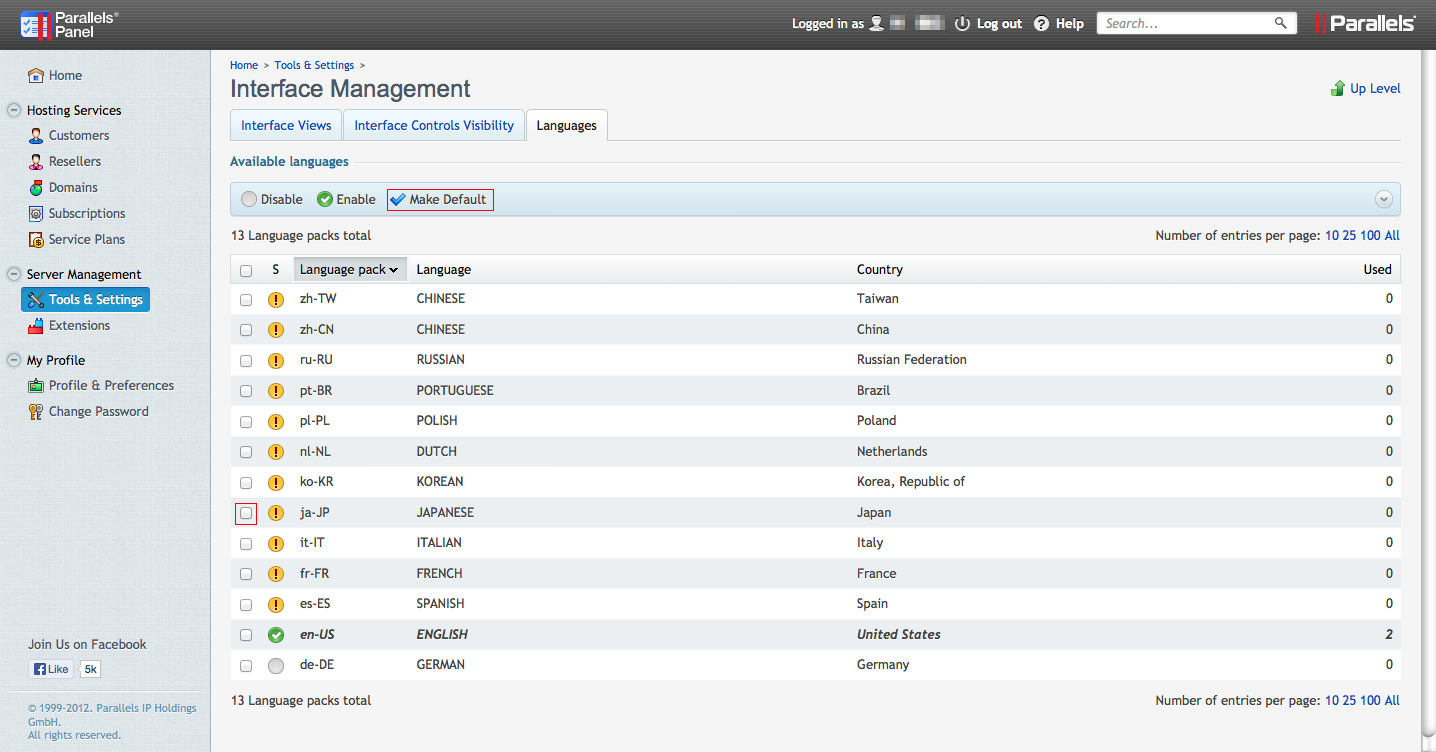Expand the toolbar options arrow at right
1436x752 pixels.
(x=1383, y=199)
